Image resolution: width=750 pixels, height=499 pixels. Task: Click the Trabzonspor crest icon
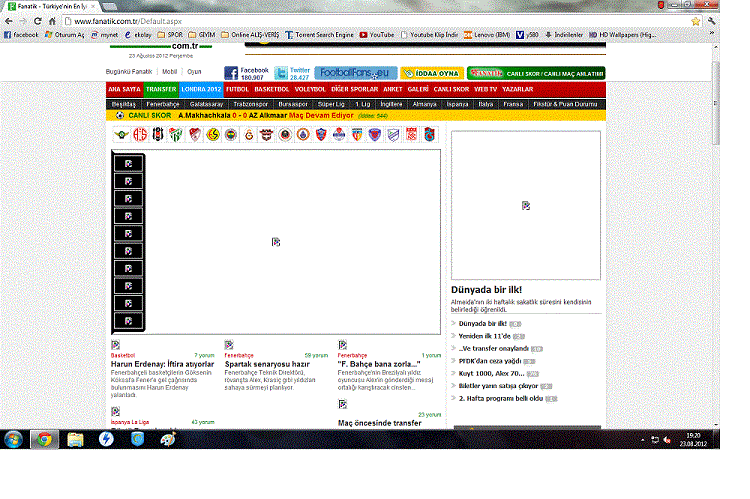(x=430, y=134)
